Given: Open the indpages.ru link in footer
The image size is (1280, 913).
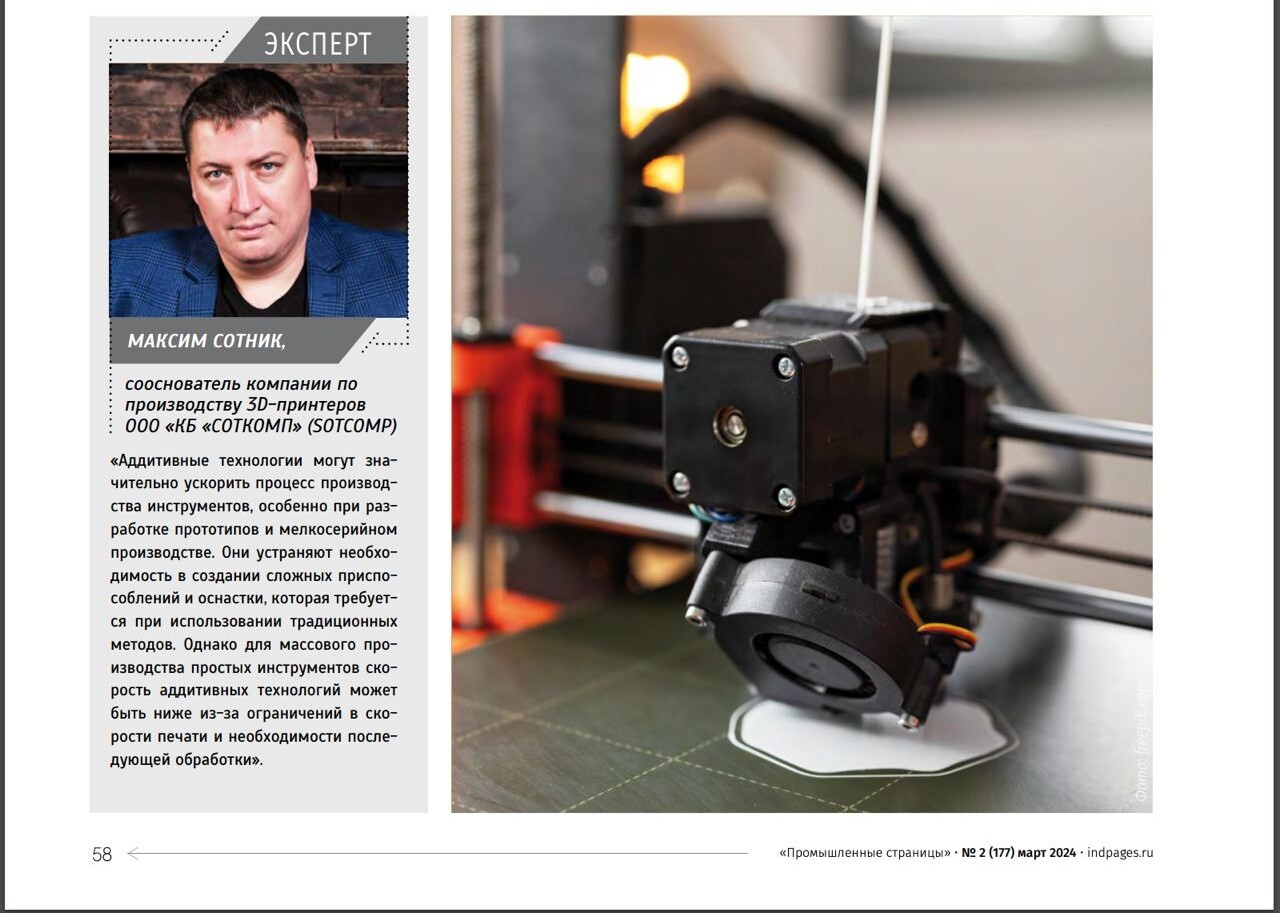Looking at the screenshot, I should pyautogui.click(x=1119, y=853).
